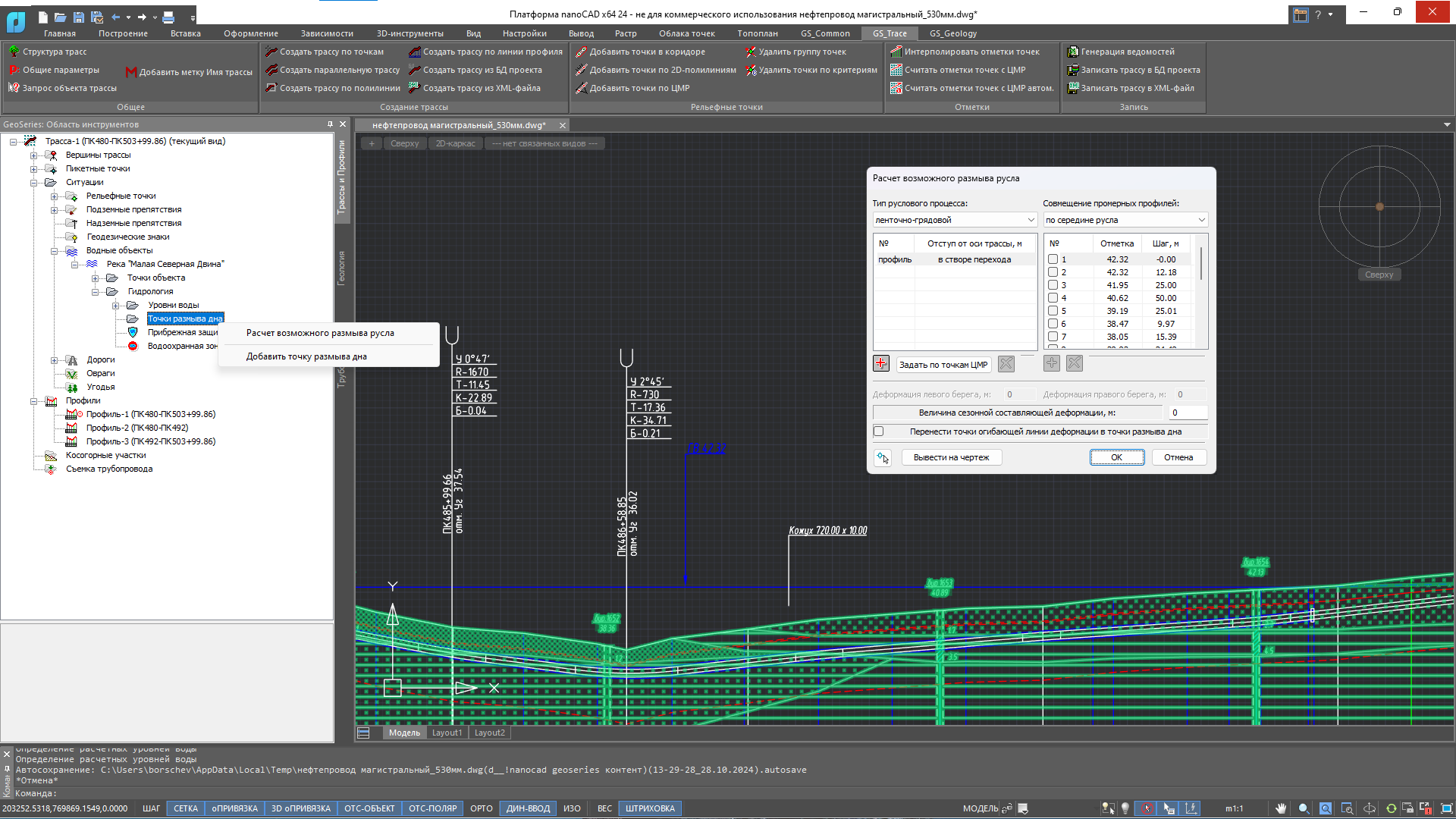Screen dimensions: 1456x819
Task: Click the Генерация ведомостей icon
Action: point(1072,52)
